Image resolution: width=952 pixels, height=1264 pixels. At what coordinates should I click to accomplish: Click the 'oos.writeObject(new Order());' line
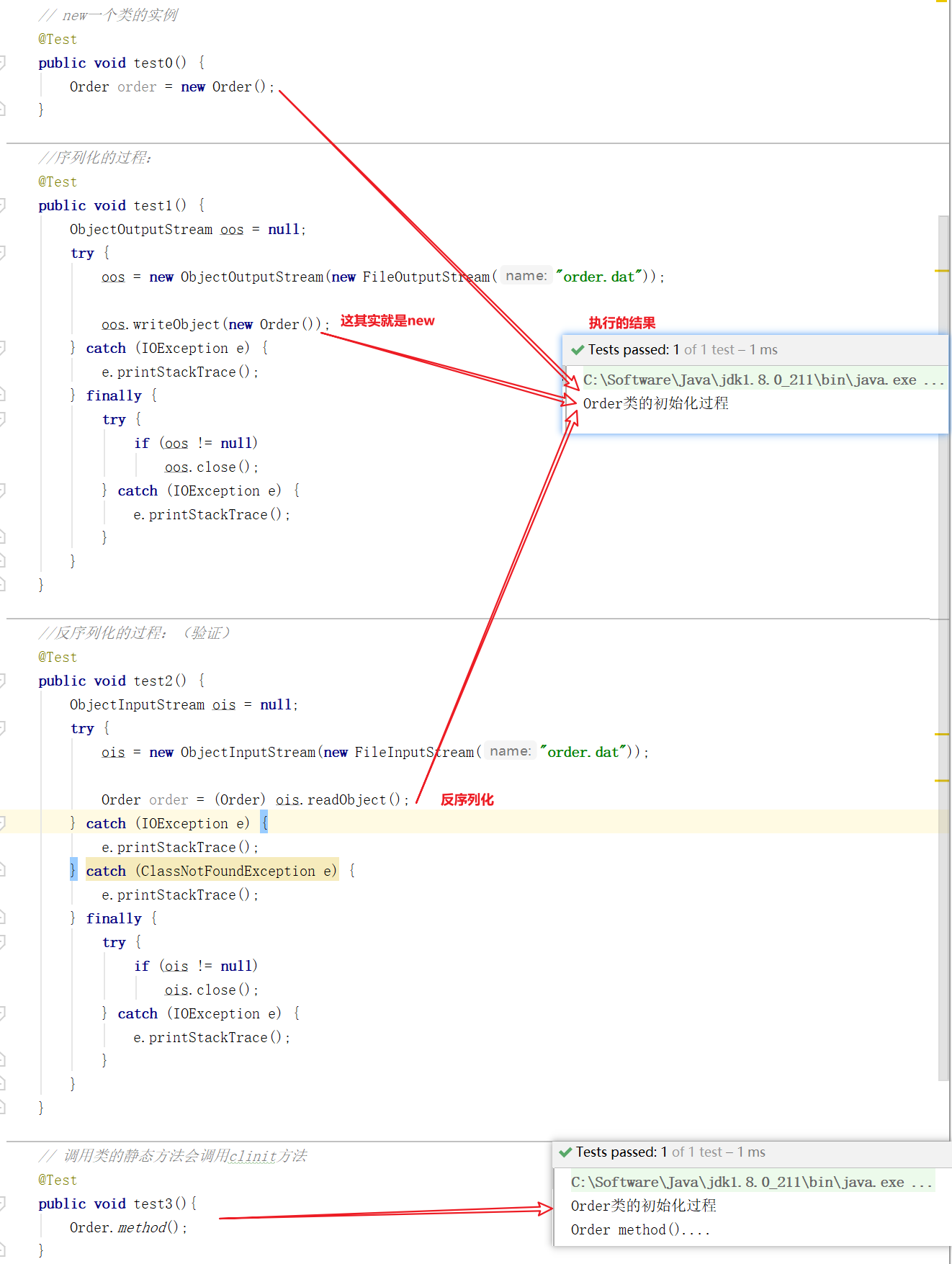pyautogui.click(x=215, y=324)
